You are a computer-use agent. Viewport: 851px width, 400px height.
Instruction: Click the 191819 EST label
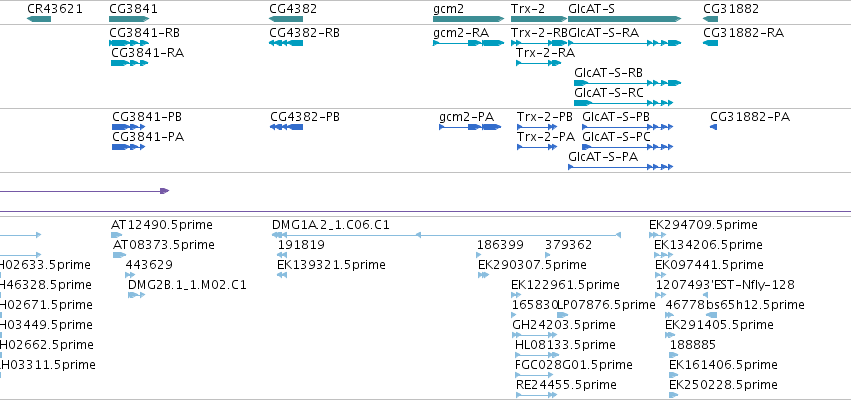(301, 245)
